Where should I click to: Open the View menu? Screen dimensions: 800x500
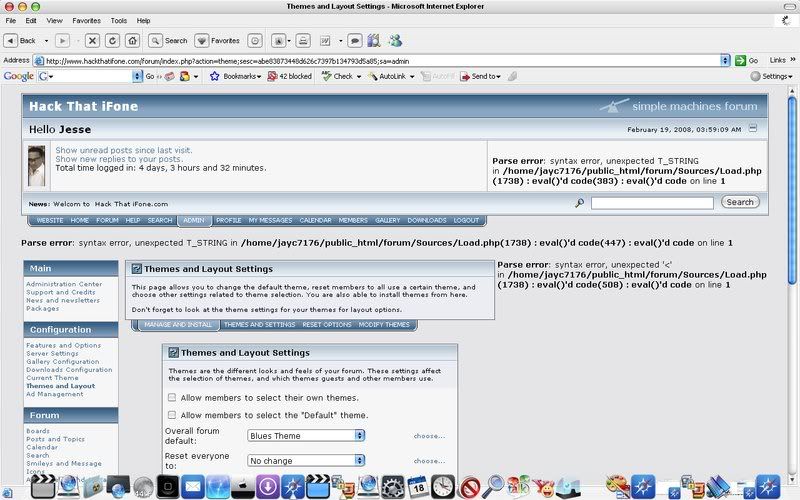click(x=54, y=21)
